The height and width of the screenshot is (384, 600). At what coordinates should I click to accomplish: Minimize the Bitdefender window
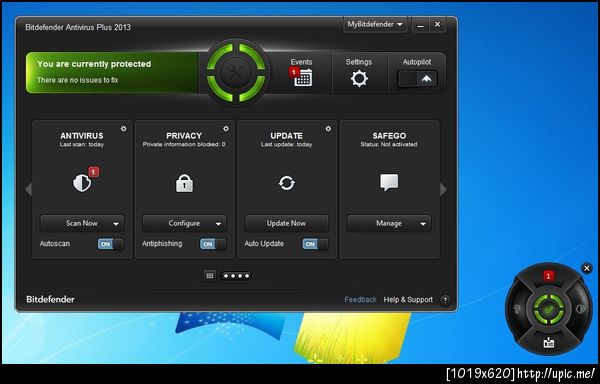coord(421,25)
